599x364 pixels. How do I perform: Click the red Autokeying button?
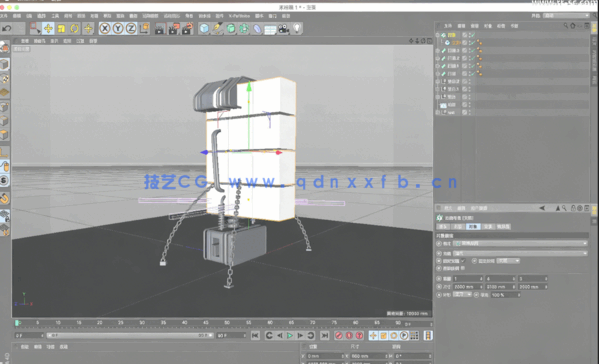(x=349, y=335)
